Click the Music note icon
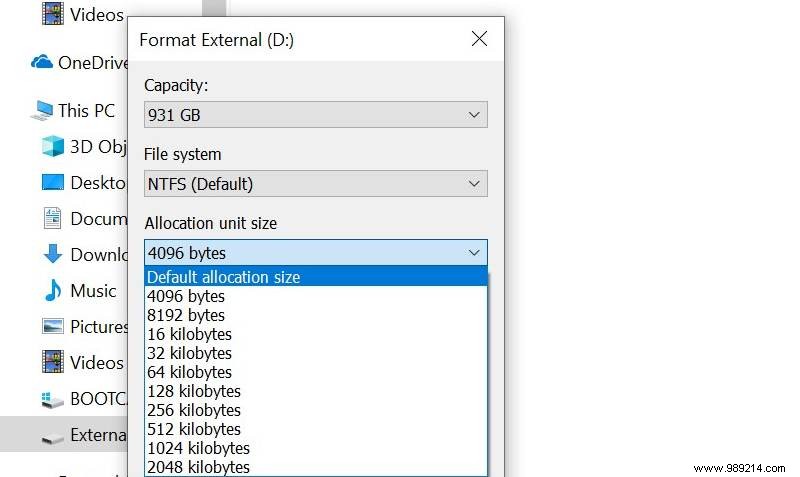 click(x=53, y=290)
